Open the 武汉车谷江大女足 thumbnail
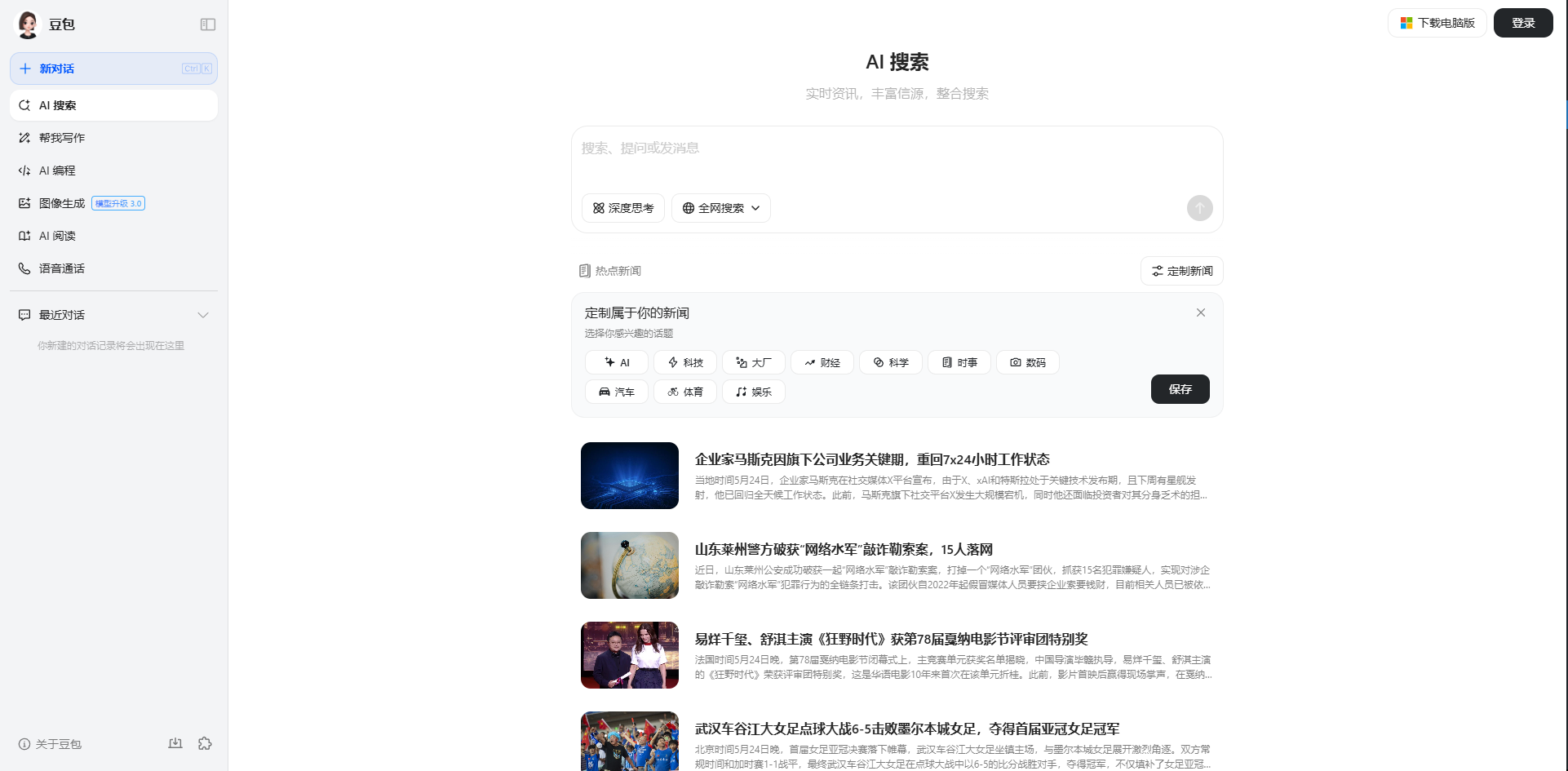The image size is (1568, 771). 630,741
